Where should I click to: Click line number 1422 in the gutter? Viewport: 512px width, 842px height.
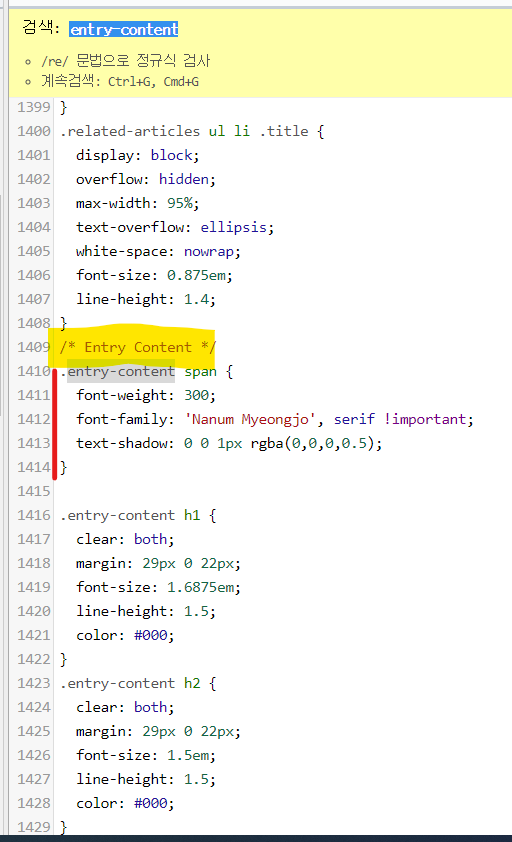[33, 659]
